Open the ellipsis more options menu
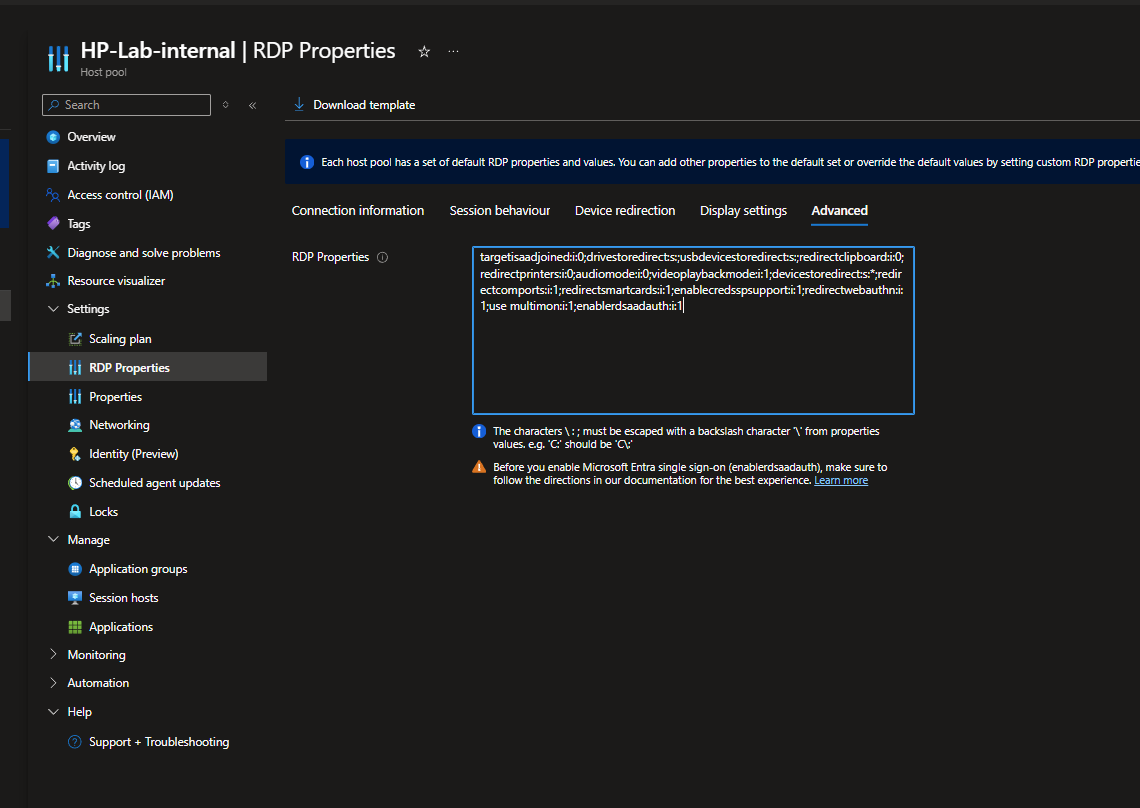 coord(454,52)
